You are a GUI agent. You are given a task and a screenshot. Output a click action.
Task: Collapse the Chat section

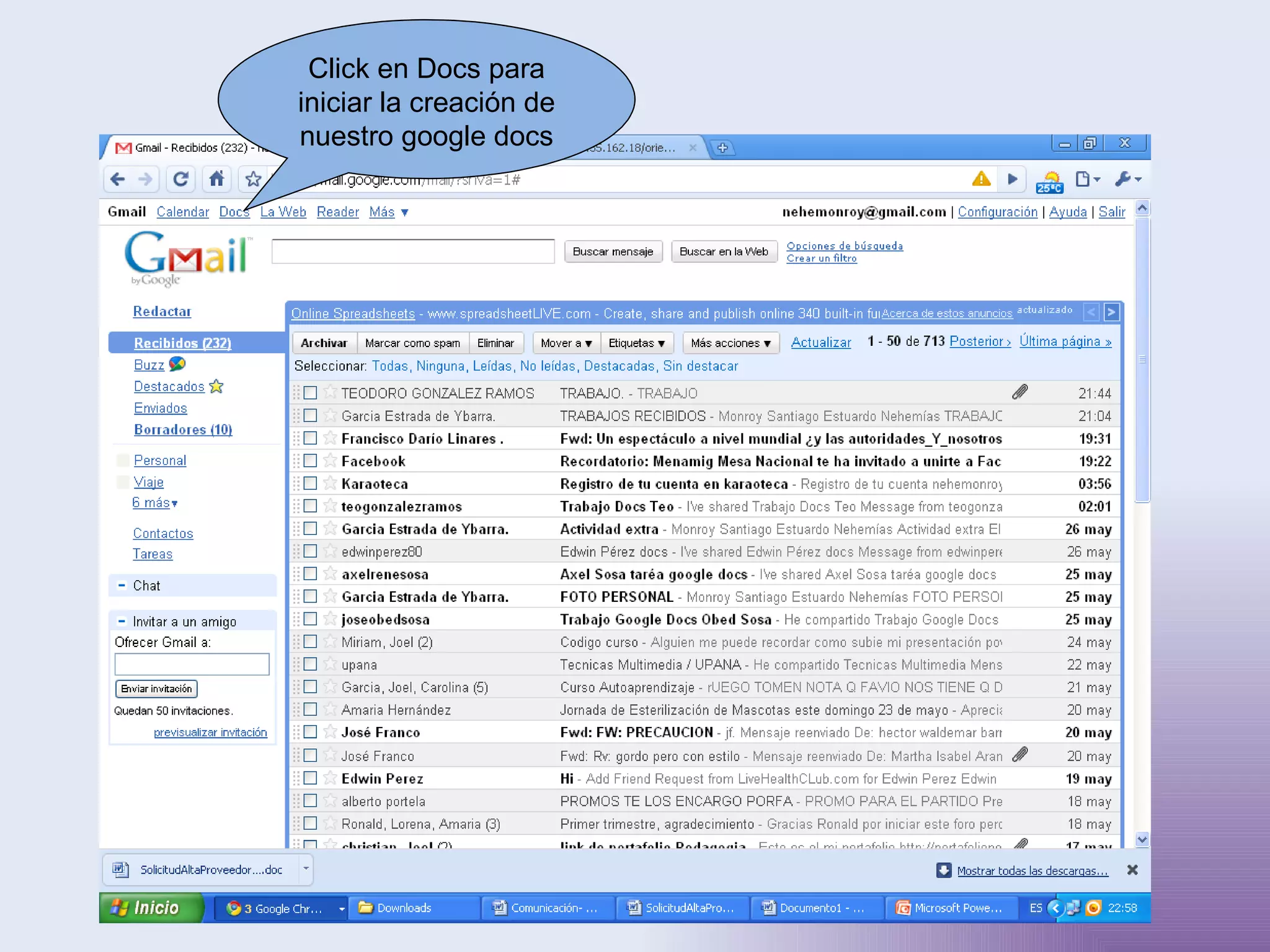point(122,585)
